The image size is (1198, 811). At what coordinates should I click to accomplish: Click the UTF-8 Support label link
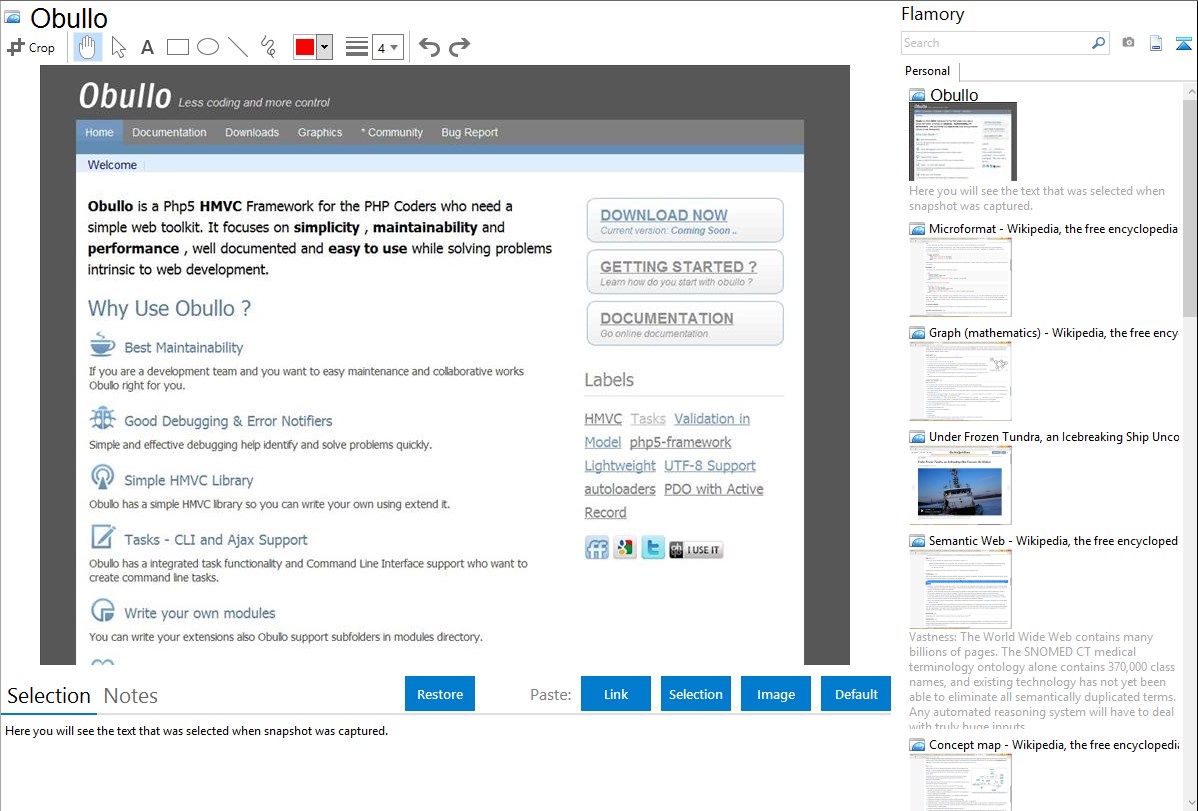click(710, 466)
